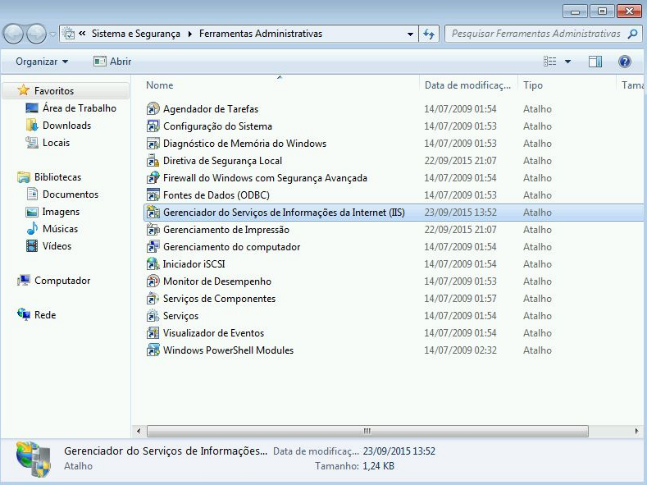Click the change view icon
Image resolution: width=647 pixels, height=485 pixels.
point(550,62)
